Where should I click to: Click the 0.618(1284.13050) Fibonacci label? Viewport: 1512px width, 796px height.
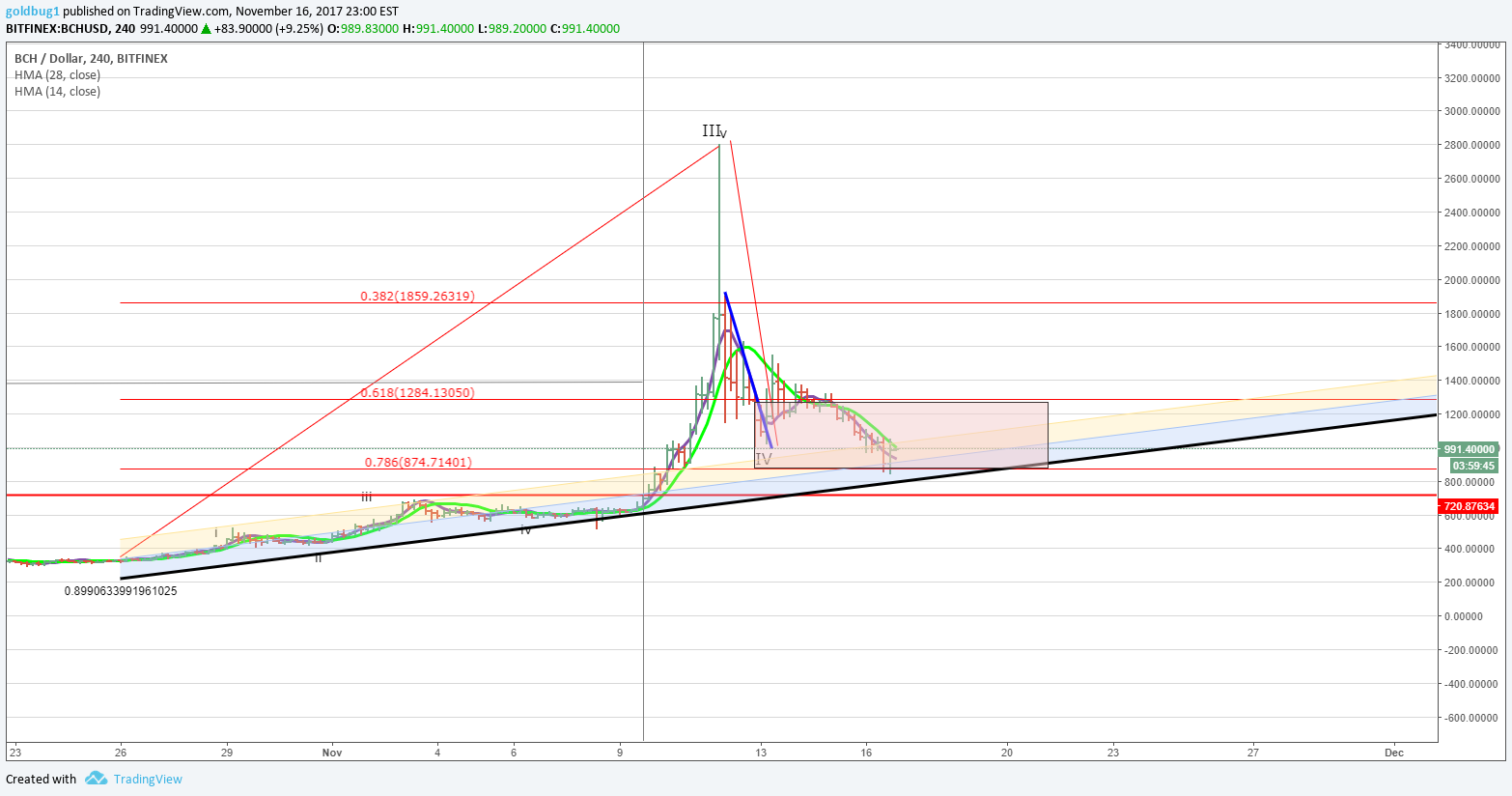click(x=417, y=393)
